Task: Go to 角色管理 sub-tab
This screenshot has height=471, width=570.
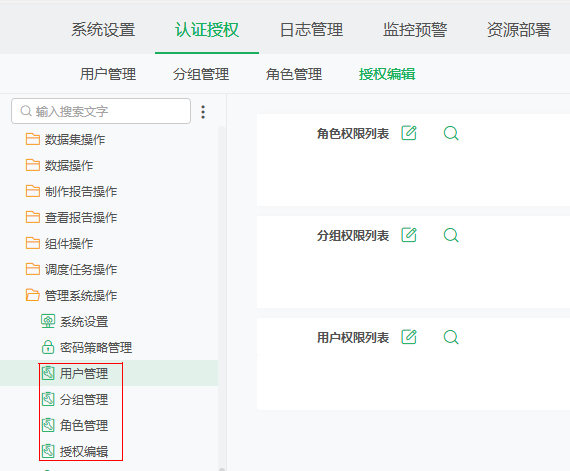Action: 294,74
